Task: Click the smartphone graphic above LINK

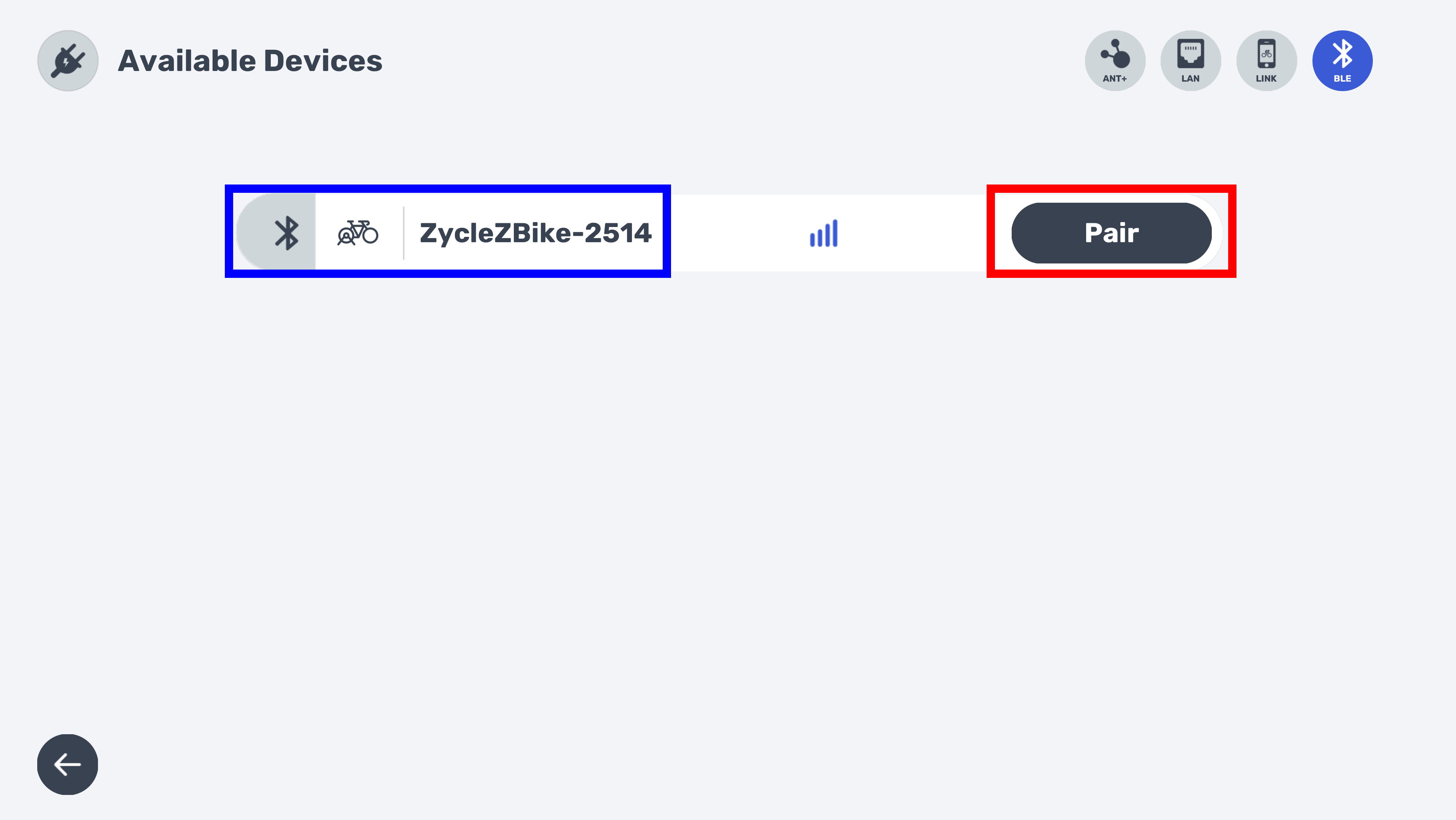Action: pyautogui.click(x=1266, y=53)
